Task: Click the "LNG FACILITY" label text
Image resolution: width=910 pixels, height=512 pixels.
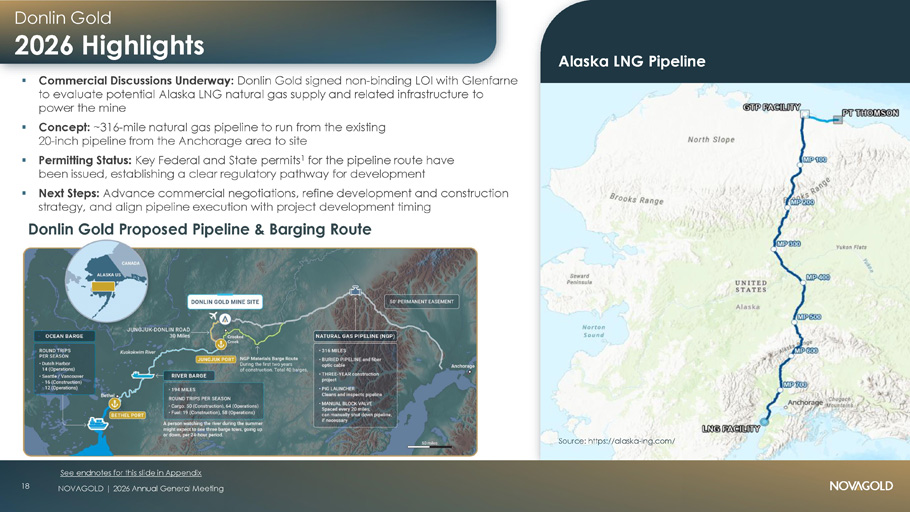Action: click(x=731, y=429)
